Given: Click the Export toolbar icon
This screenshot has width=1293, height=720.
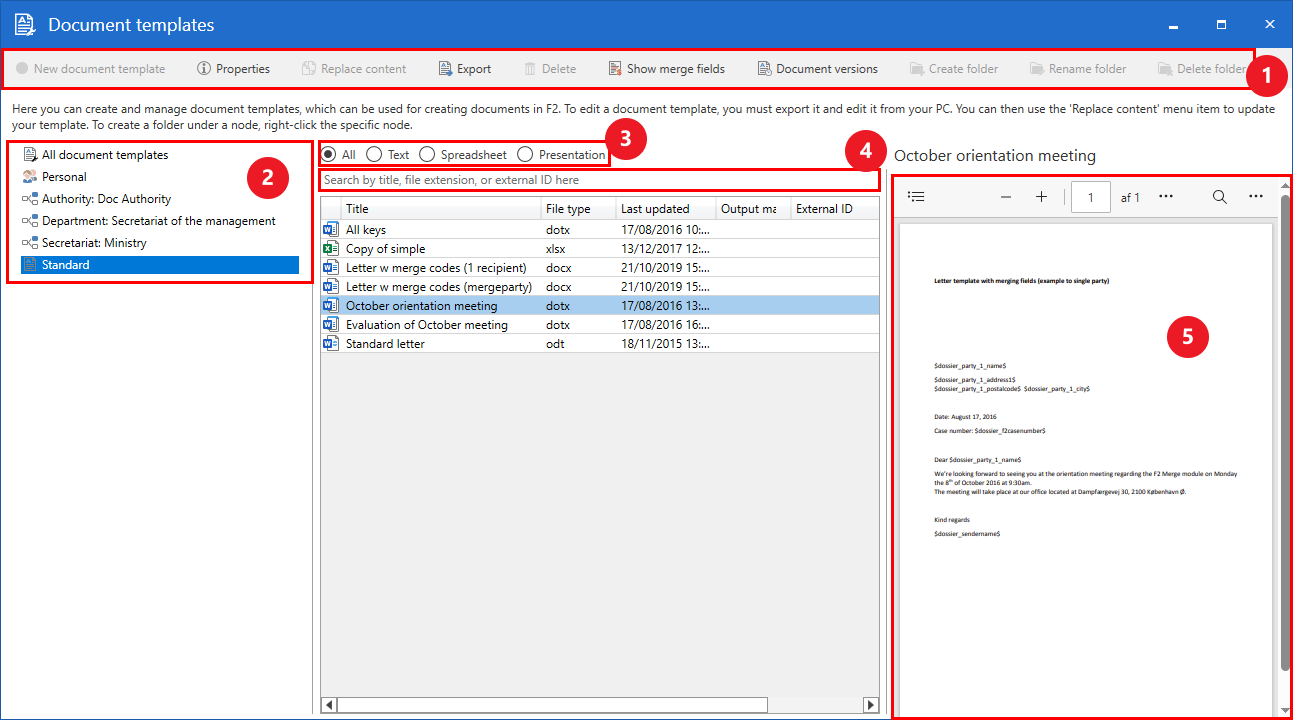Looking at the screenshot, I should (446, 69).
